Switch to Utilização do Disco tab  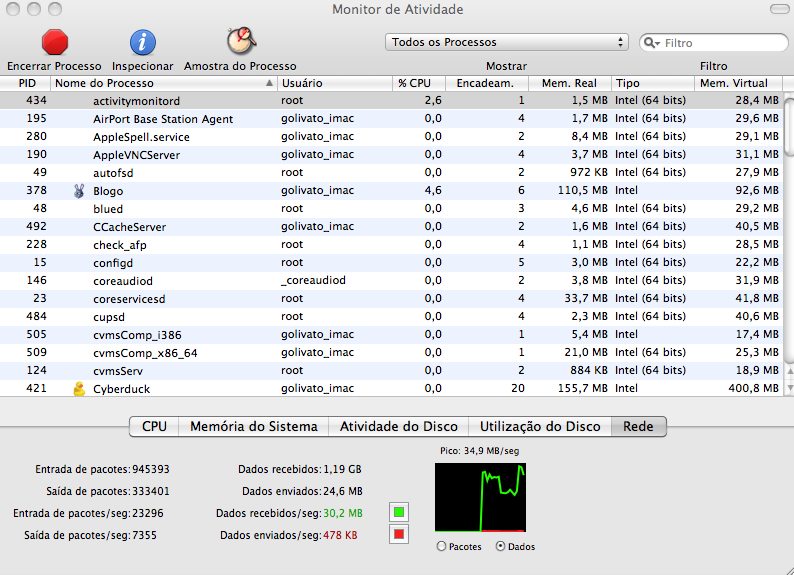pos(540,426)
